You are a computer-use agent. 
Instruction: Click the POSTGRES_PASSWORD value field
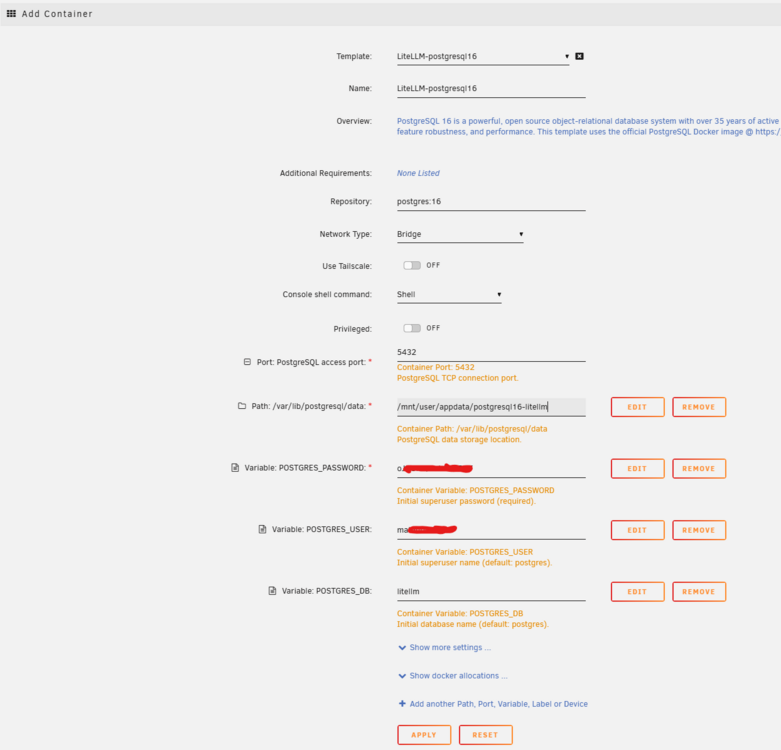[491, 469]
